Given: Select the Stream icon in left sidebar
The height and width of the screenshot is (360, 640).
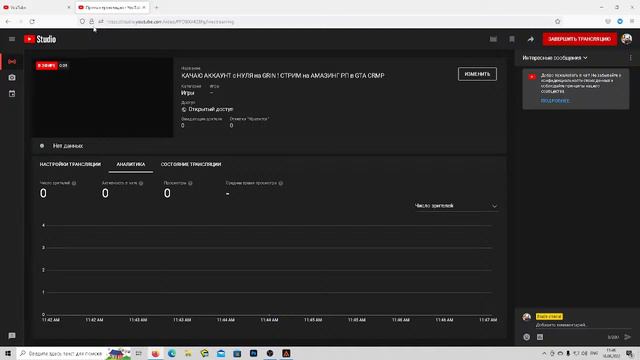Looking at the screenshot, I should (12, 61).
